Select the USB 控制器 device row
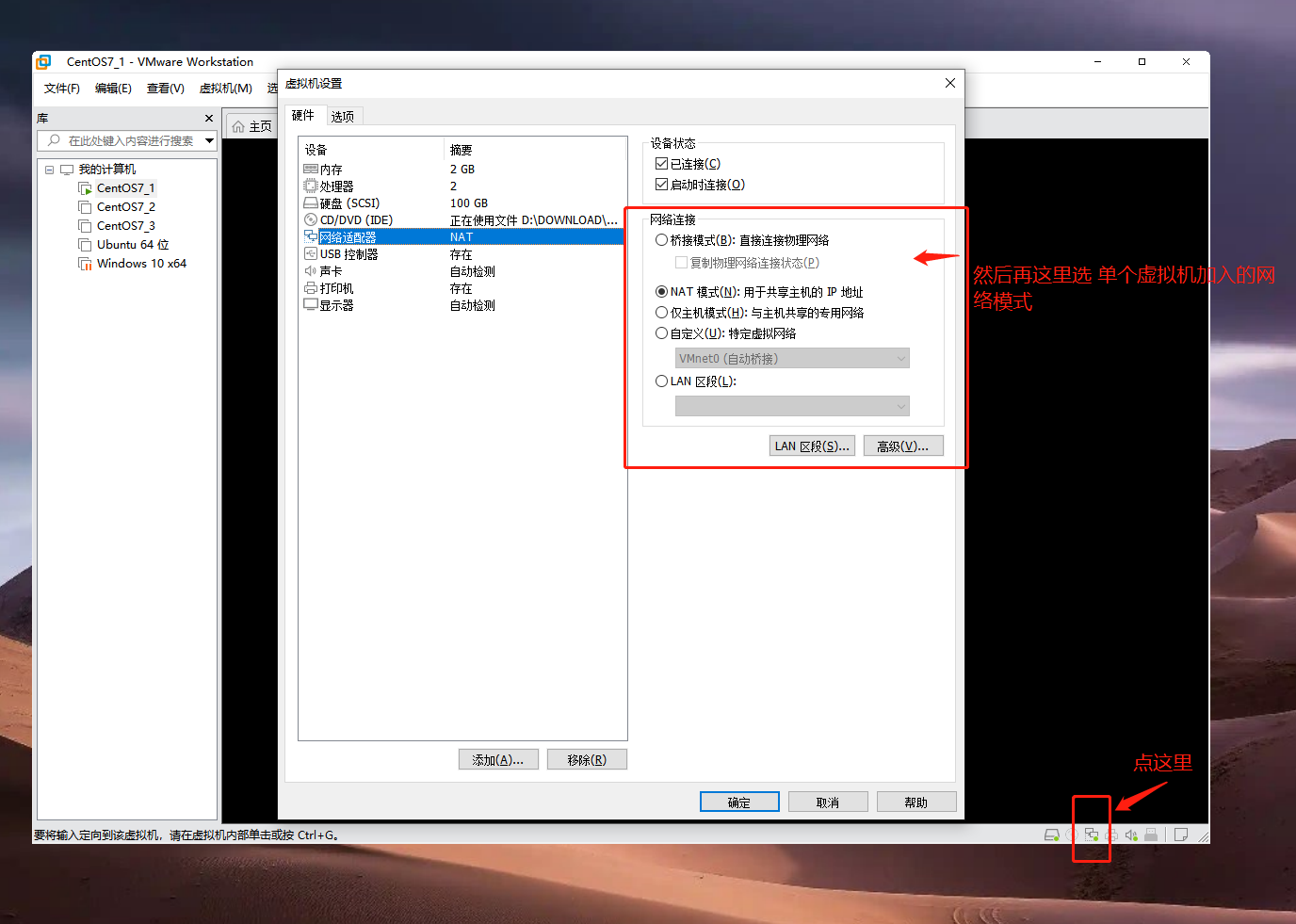Viewport: 1296px width, 924px height. 462,254
